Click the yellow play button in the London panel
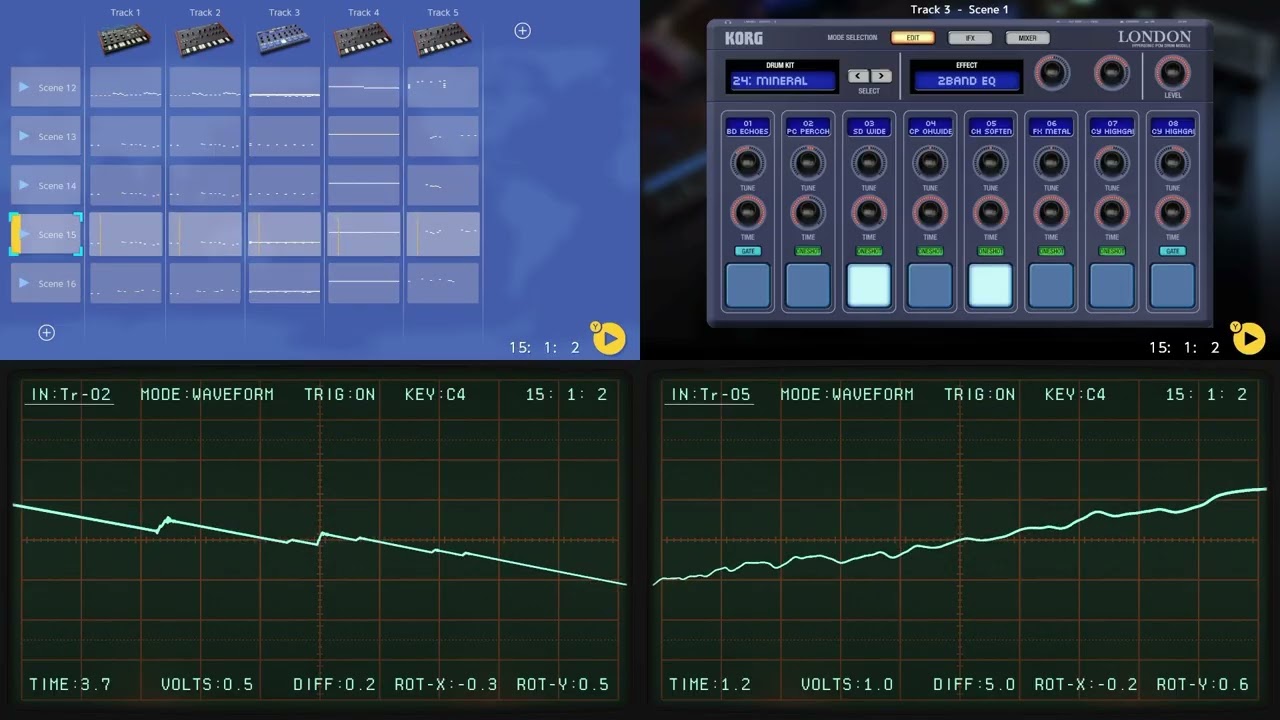 (x=1249, y=339)
